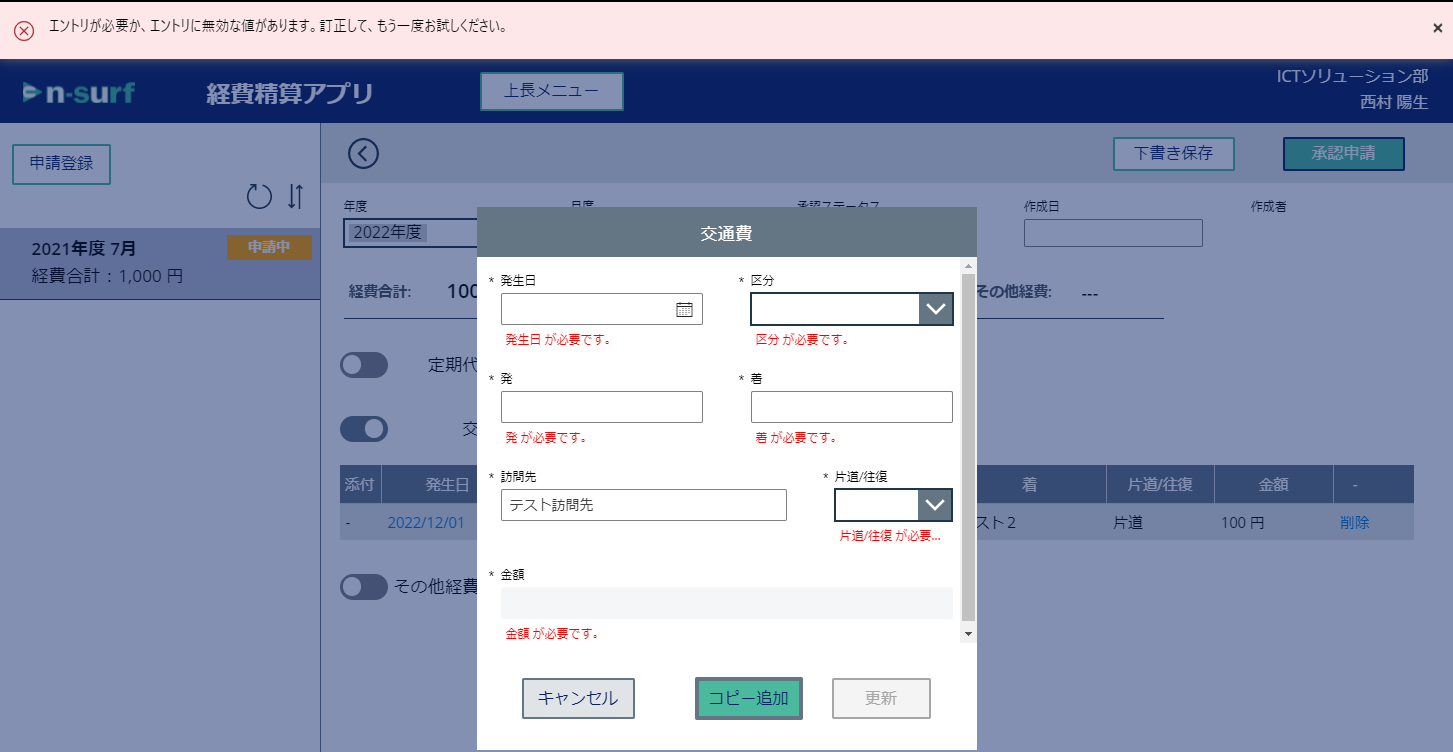Click the user name 西村 陽生
The height and width of the screenshot is (752, 1453).
pyautogui.click(x=1393, y=102)
